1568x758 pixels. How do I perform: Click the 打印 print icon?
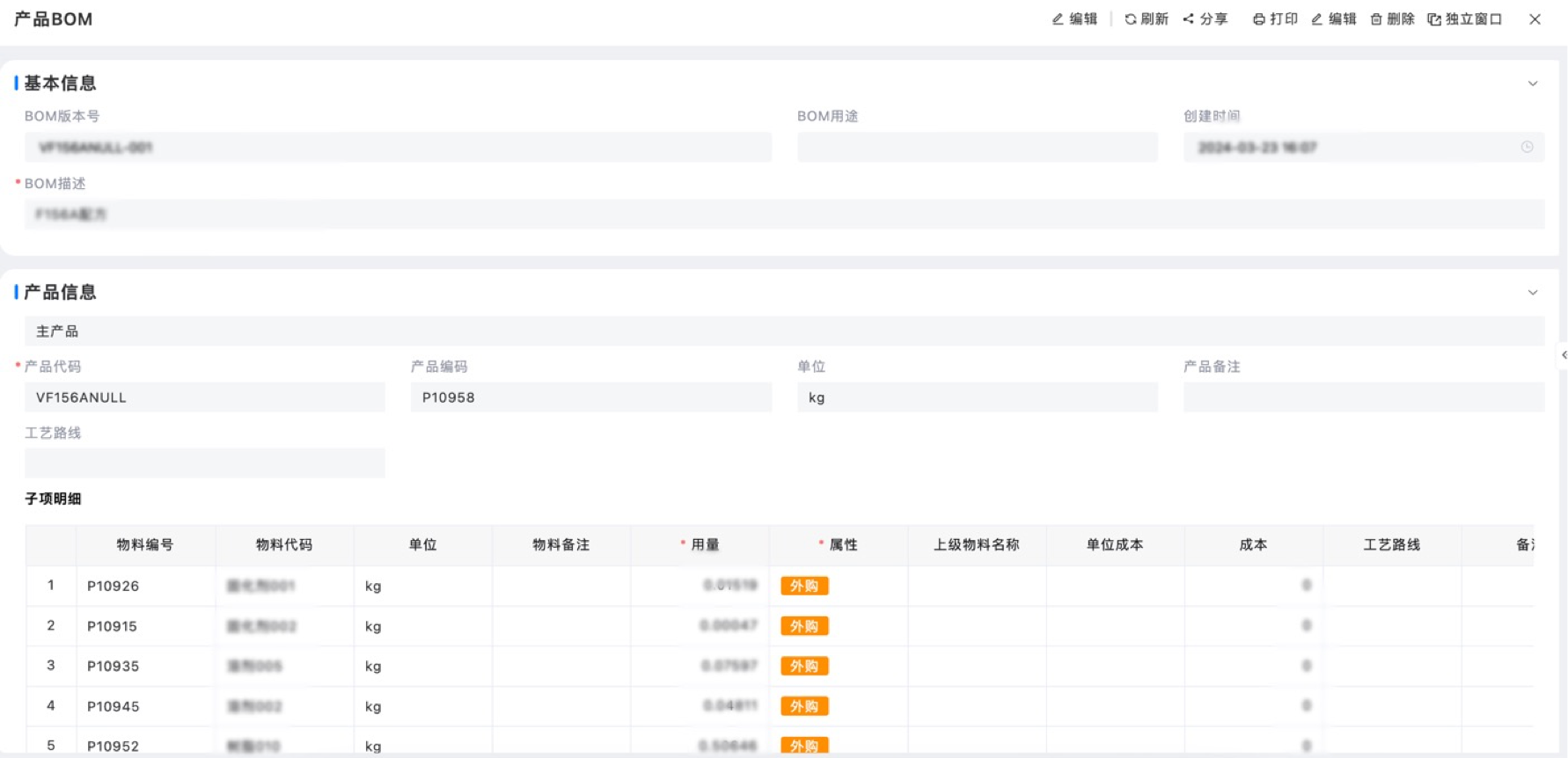click(1274, 19)
